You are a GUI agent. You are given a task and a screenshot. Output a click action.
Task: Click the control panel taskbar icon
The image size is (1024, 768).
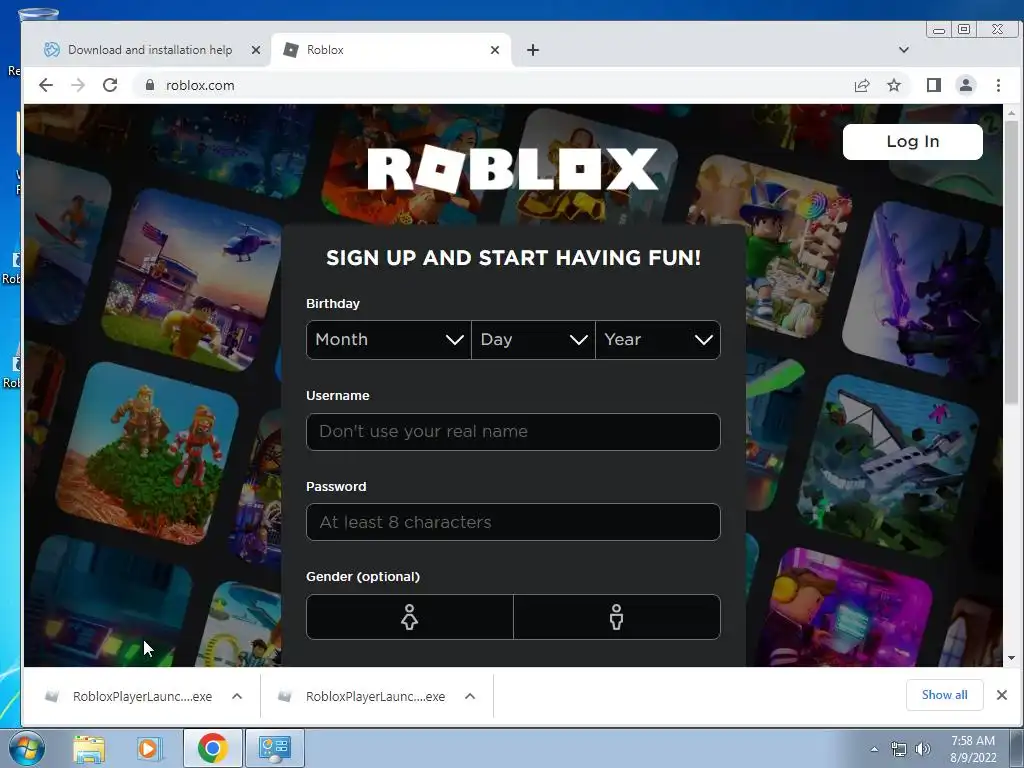[274, 748]
